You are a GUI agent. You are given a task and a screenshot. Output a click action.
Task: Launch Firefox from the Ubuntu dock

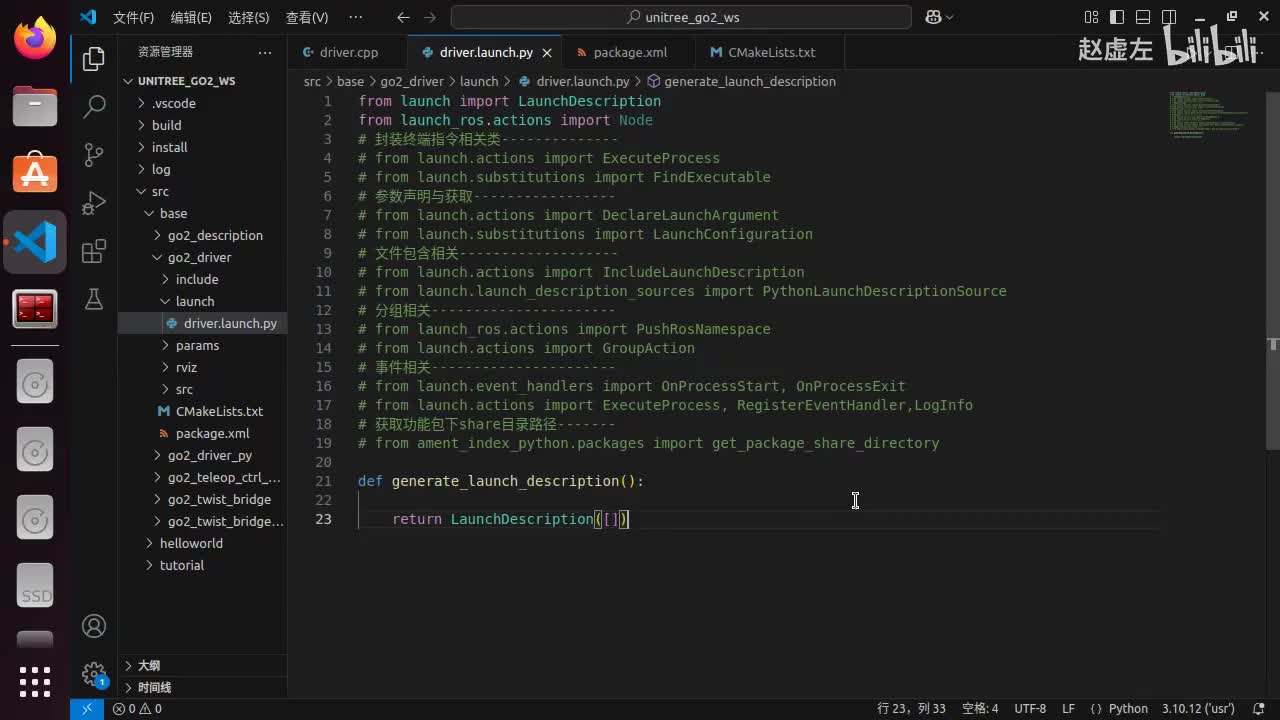coord(35,40)
